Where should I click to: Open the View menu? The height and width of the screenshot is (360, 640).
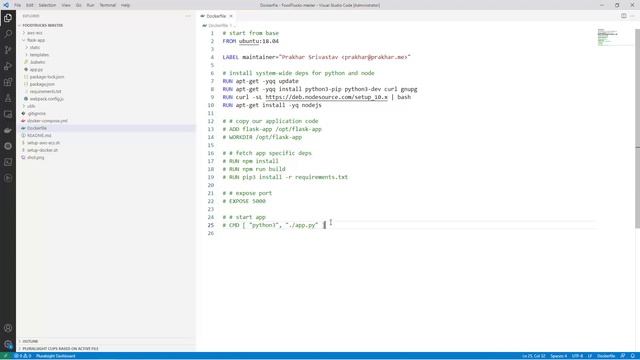tap(66, 5)
